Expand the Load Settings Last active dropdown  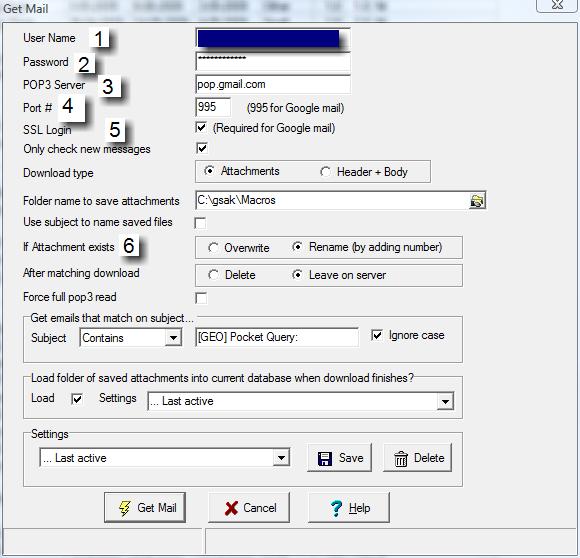click(445, 401)
